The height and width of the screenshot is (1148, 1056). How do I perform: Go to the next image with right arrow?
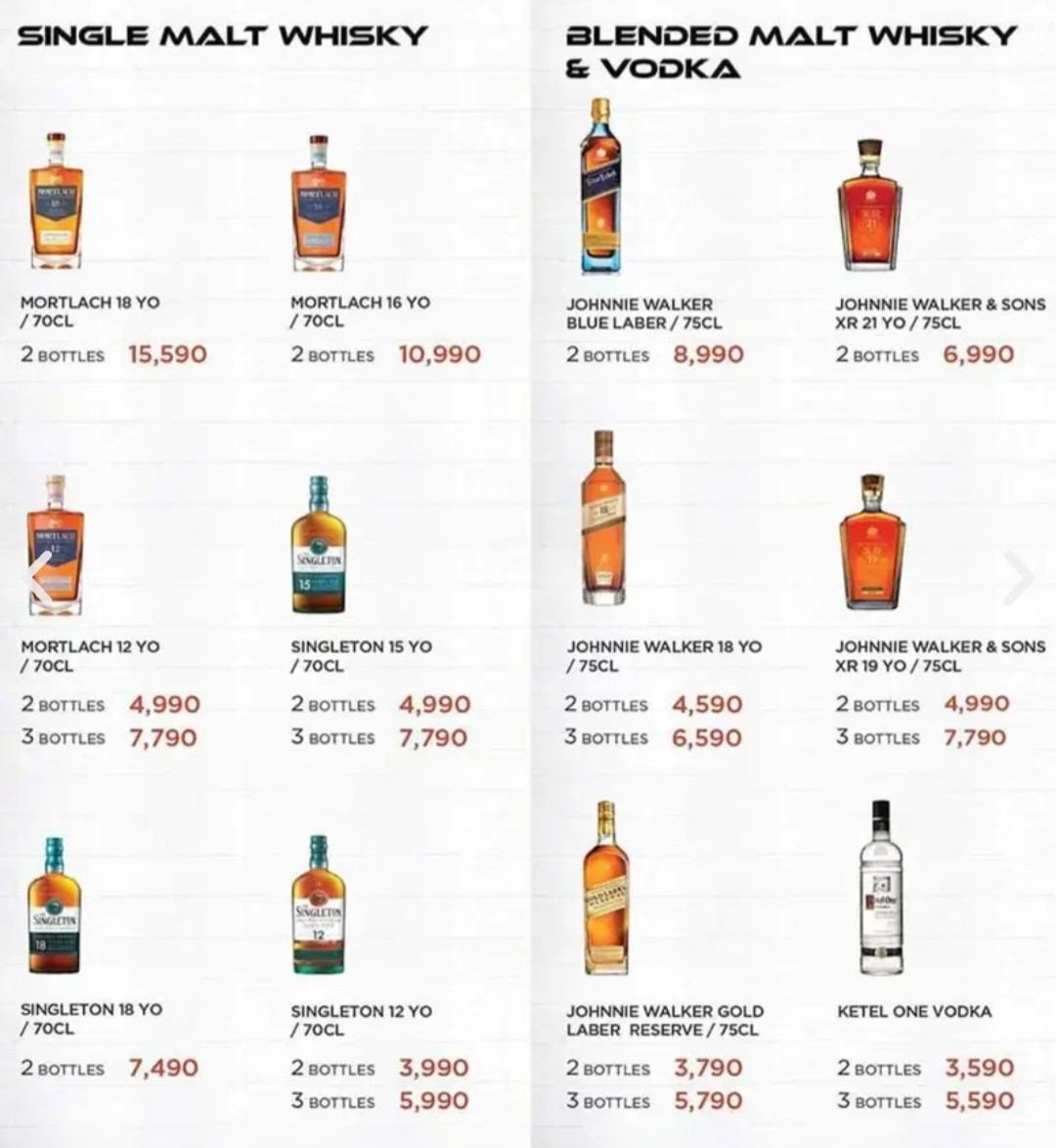1018,577
